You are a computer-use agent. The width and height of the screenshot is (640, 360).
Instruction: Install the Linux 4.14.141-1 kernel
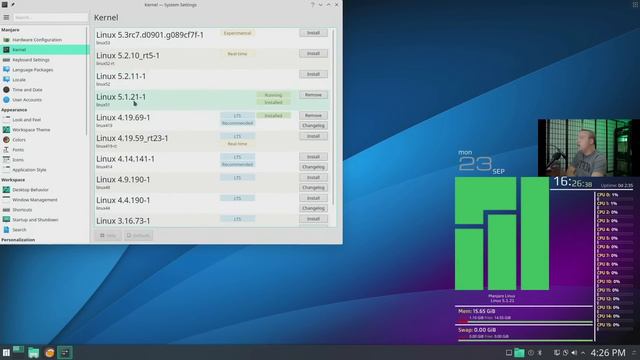(x=313, y=157)
